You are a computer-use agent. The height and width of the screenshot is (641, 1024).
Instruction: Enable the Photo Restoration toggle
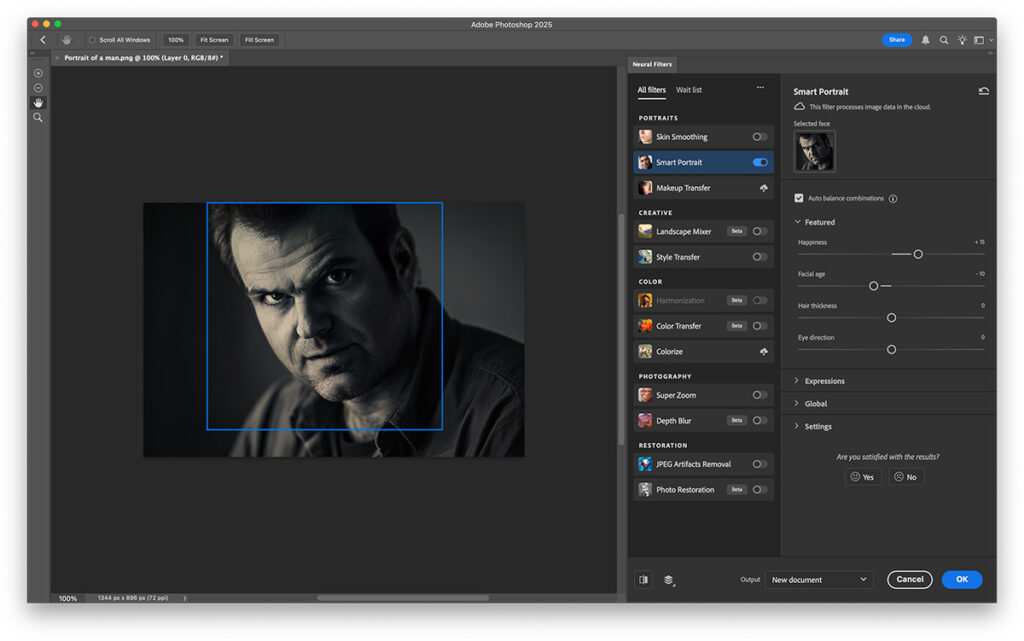coord(760,490)
